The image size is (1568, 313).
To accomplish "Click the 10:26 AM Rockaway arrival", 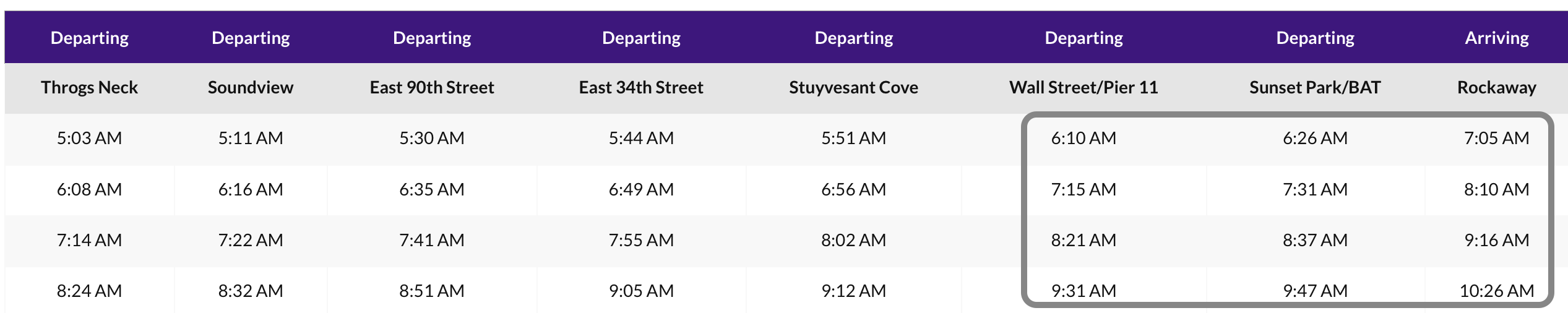I will 1496,291.
